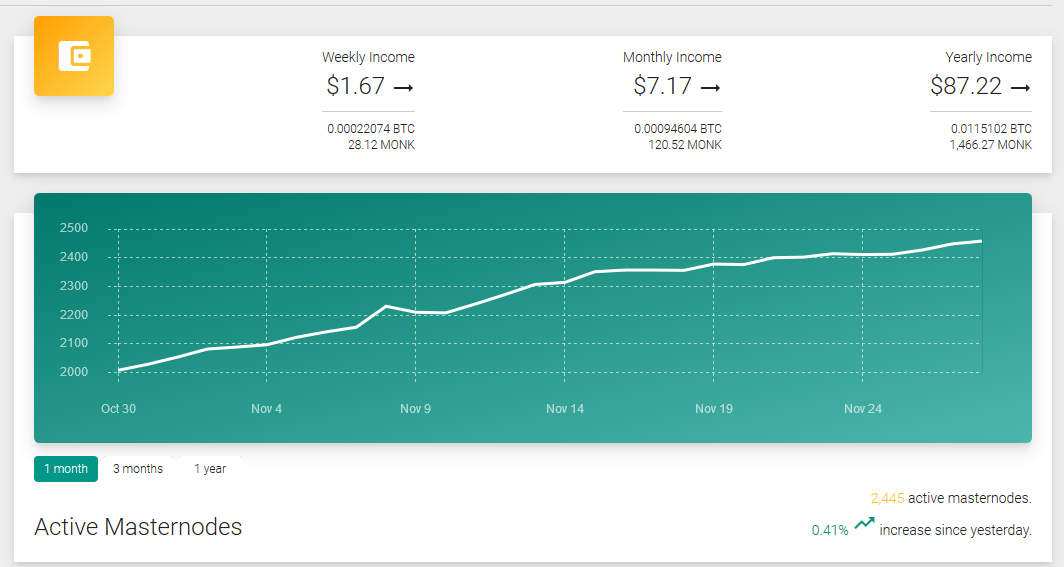Click the chart line peak near Nov 9
This screenshot has height=567, width=1064.
[x=386, y=307]
